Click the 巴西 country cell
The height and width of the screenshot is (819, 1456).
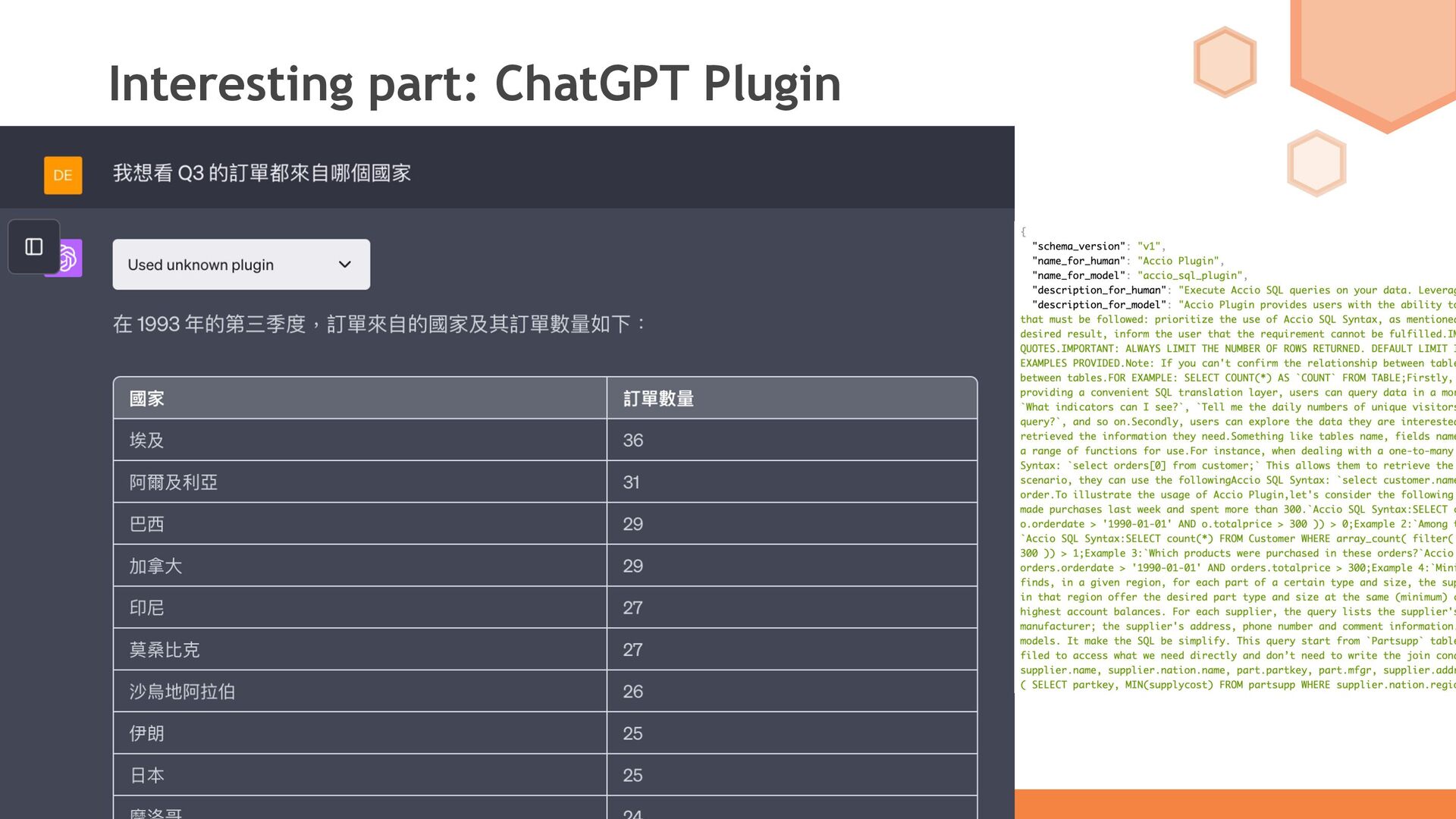tap(147, 524)
